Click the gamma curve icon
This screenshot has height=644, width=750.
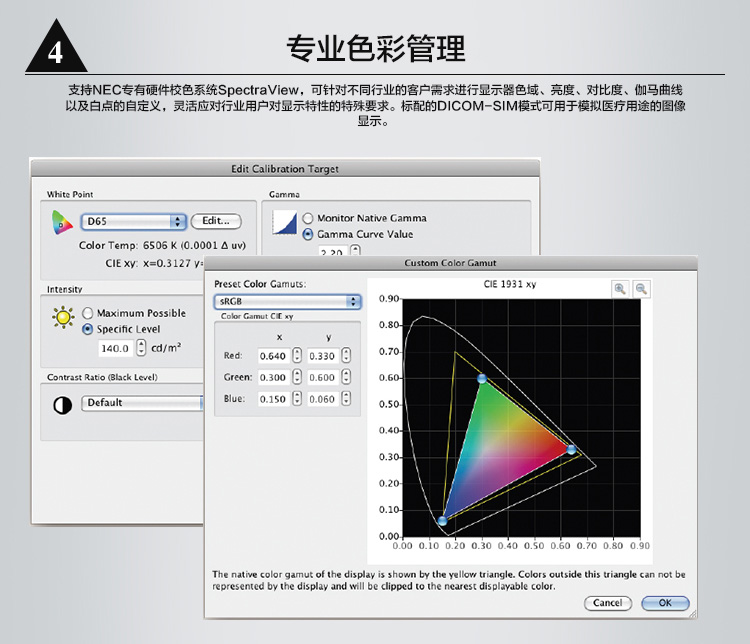[x=286, y=223]
